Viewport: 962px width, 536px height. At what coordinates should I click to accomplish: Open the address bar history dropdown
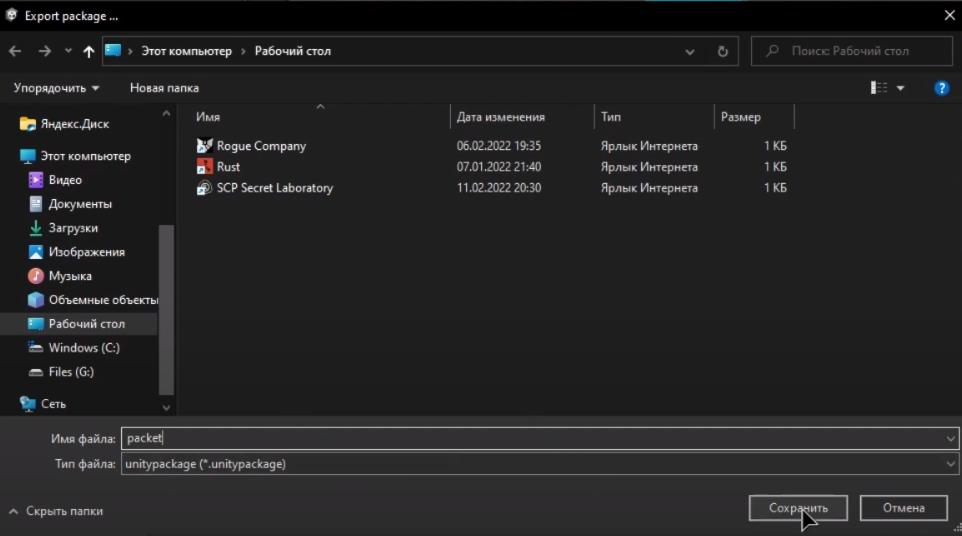point(690,51)
